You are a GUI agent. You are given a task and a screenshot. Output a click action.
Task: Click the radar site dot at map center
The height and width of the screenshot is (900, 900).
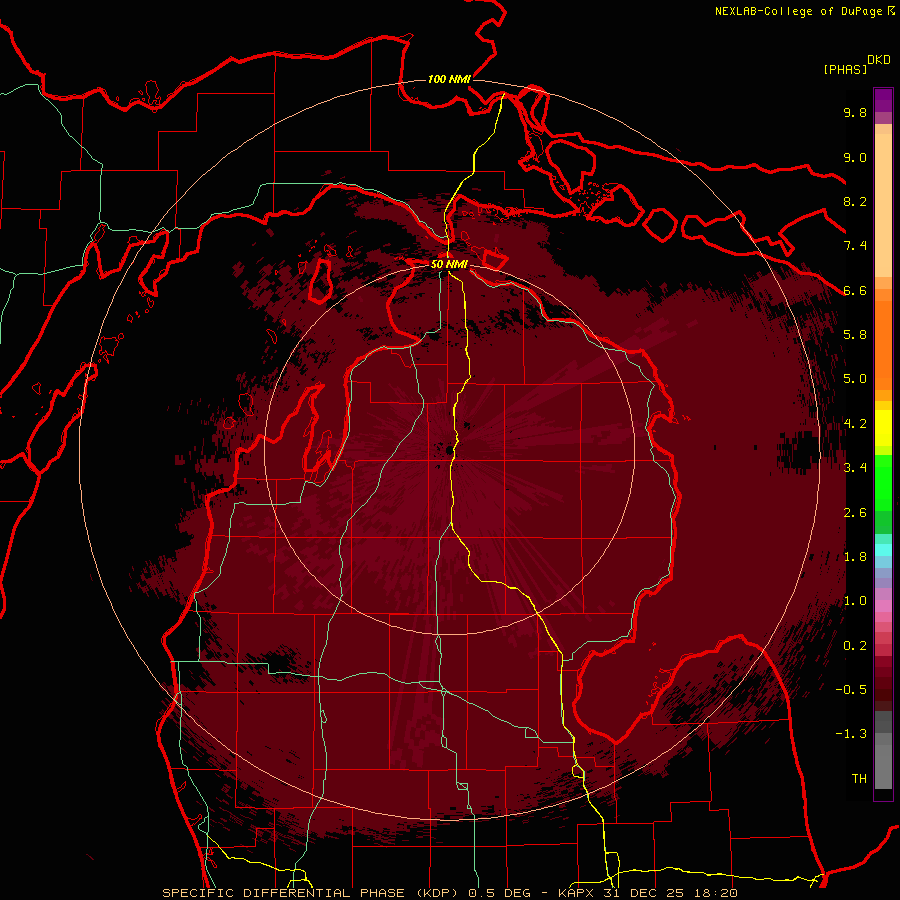[x=448, y=450]
